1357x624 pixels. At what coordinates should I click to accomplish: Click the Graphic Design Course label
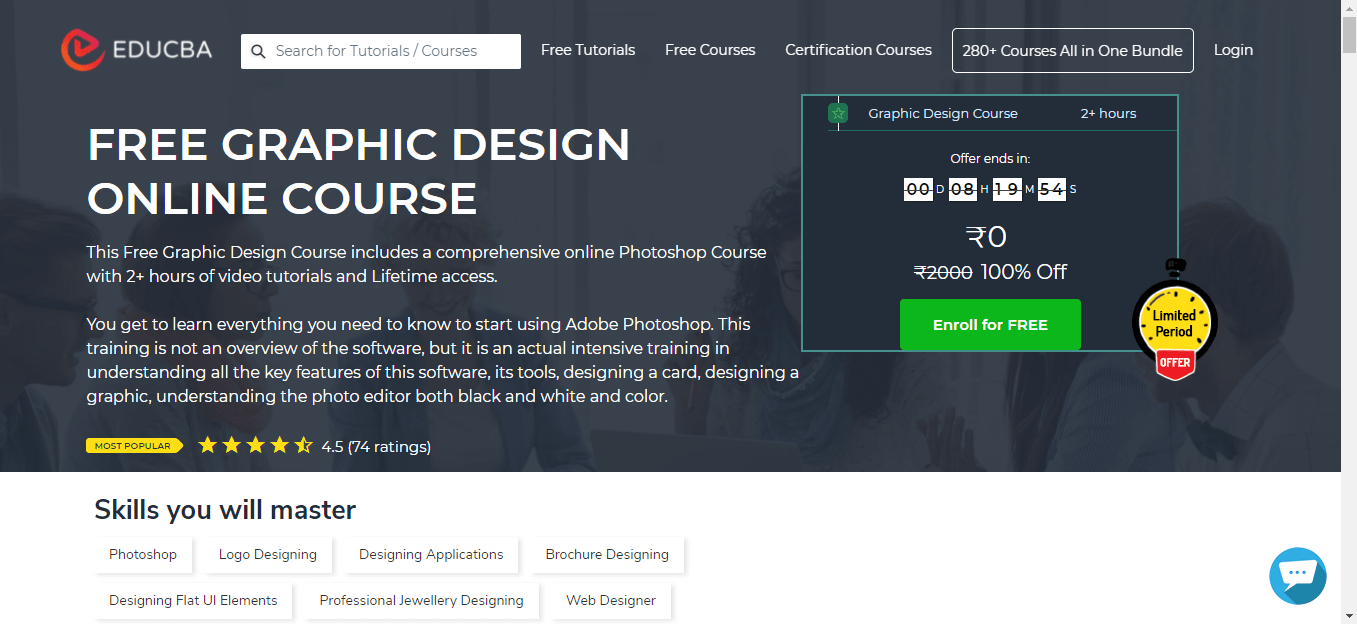(x=943, y=114)
